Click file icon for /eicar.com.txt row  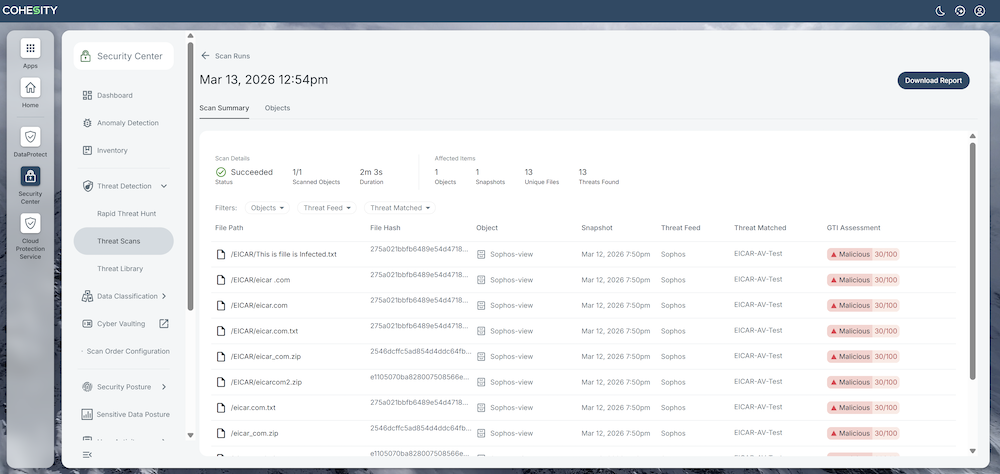click(221, 408)
